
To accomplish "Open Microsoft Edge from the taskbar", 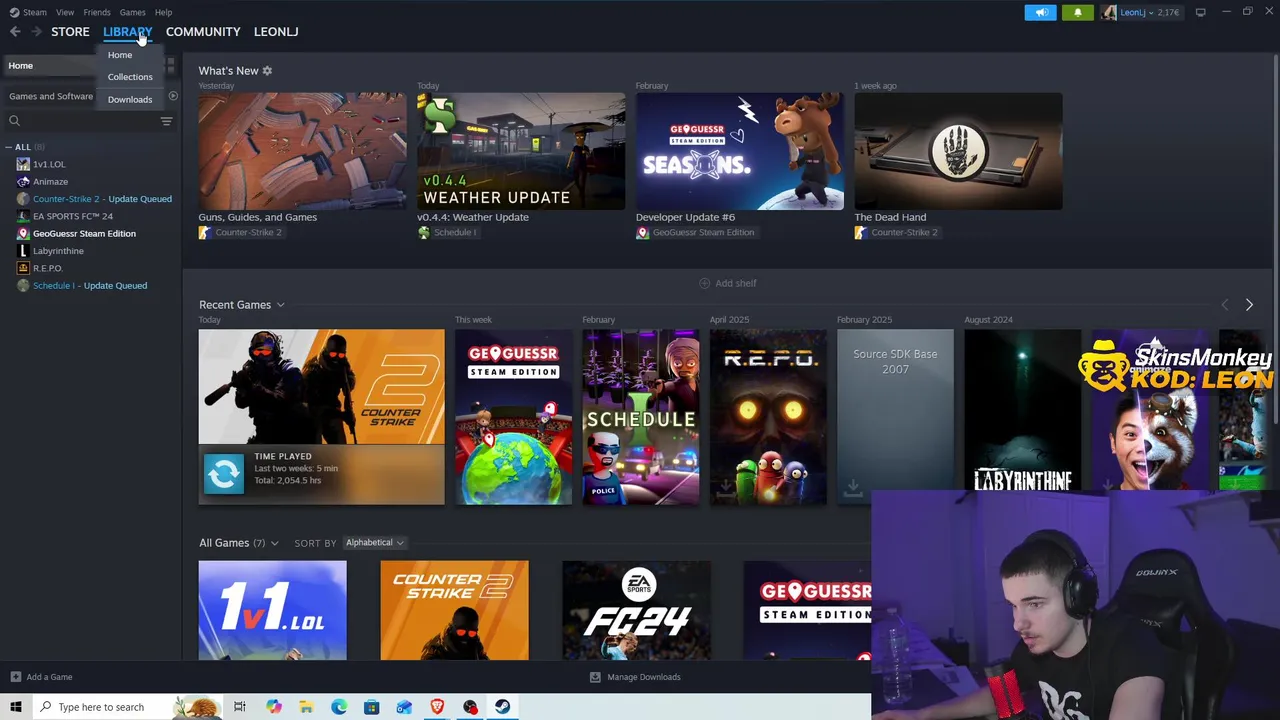I will [x=339, y=707].
